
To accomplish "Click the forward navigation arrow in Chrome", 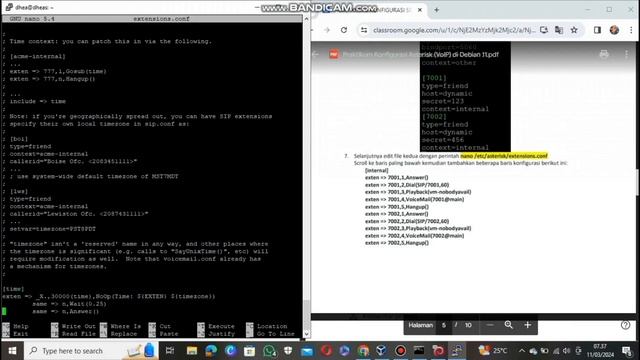I will (327, 30).
